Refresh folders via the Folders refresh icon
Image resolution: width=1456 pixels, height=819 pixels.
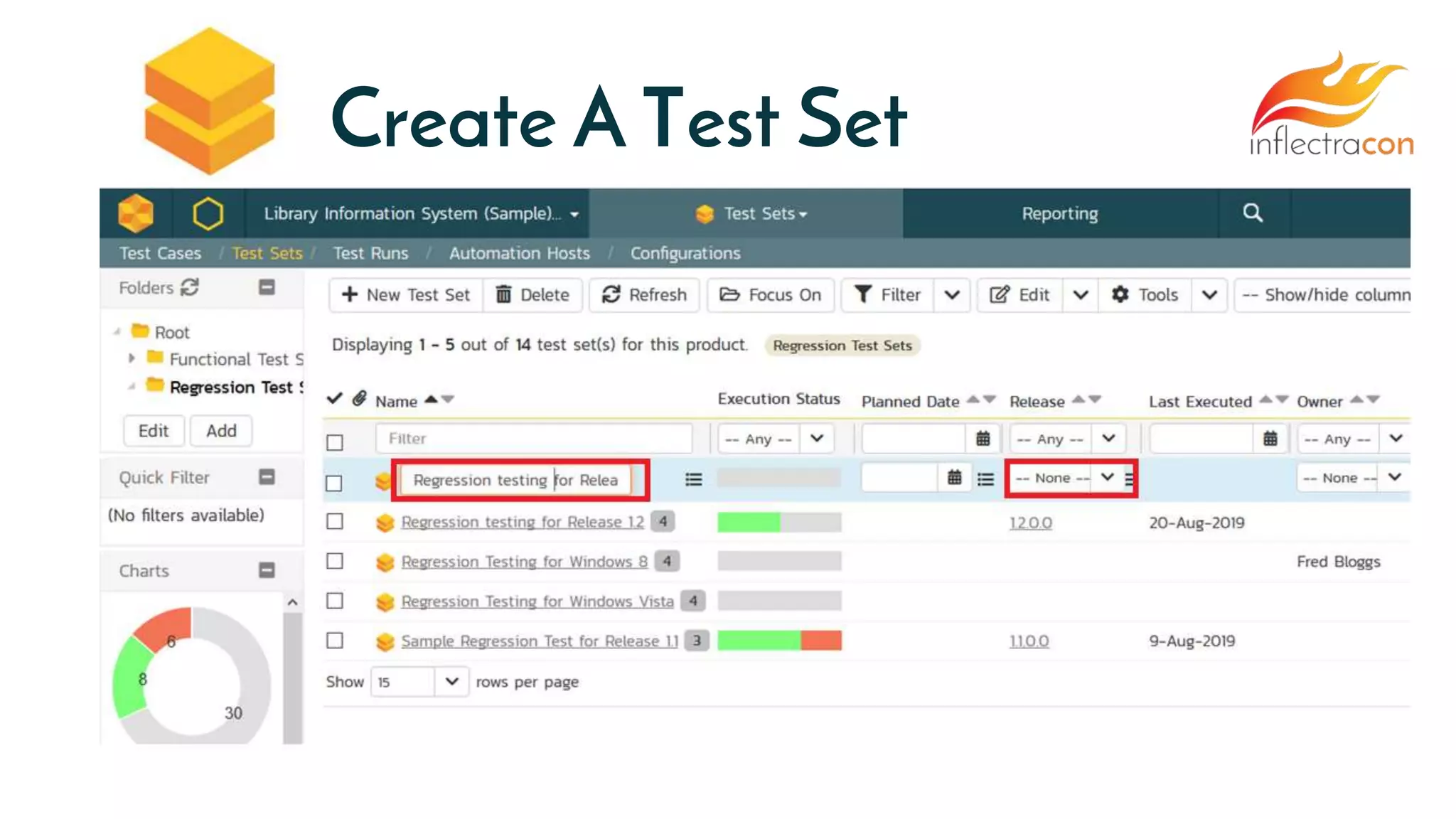pos(190,287)
